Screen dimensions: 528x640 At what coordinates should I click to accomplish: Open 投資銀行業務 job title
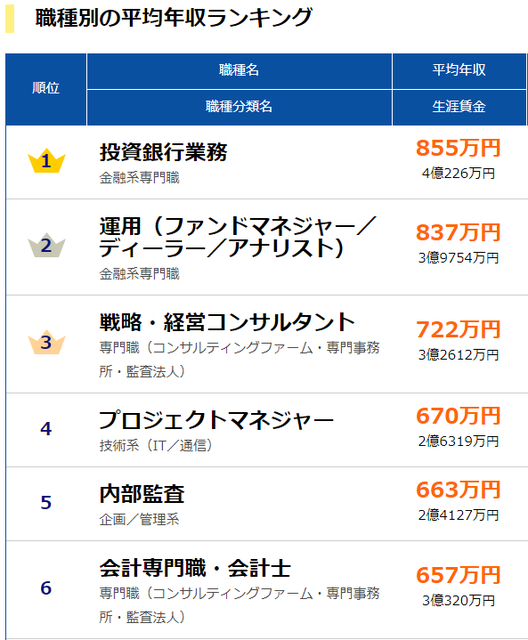click(163, 152)
